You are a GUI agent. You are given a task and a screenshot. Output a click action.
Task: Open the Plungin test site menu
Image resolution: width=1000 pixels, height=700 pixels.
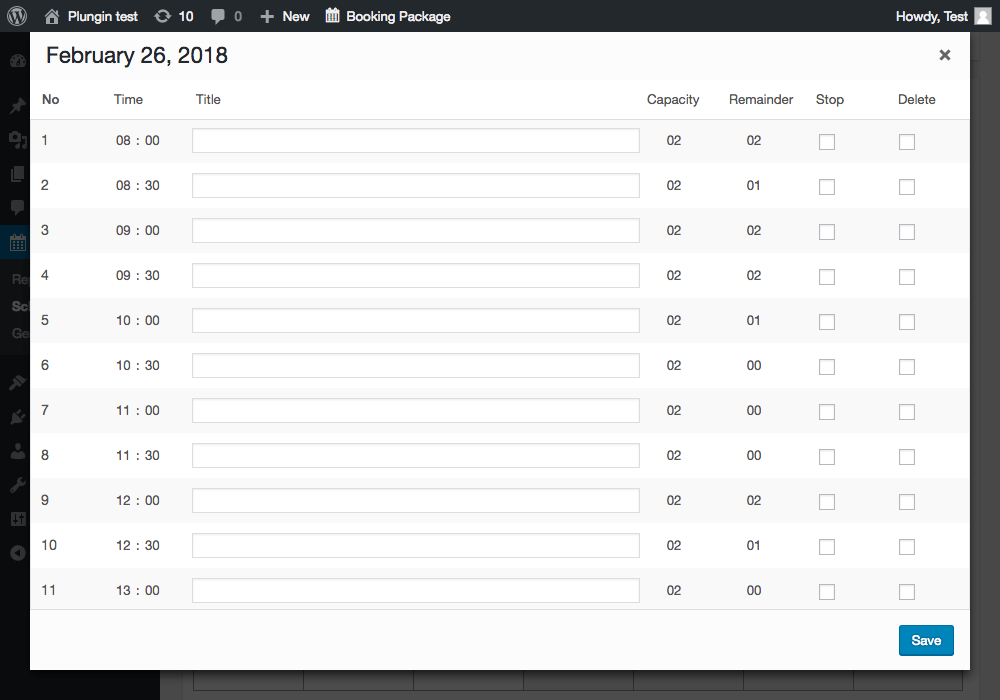pyautogui.click(x=103, y=16)
